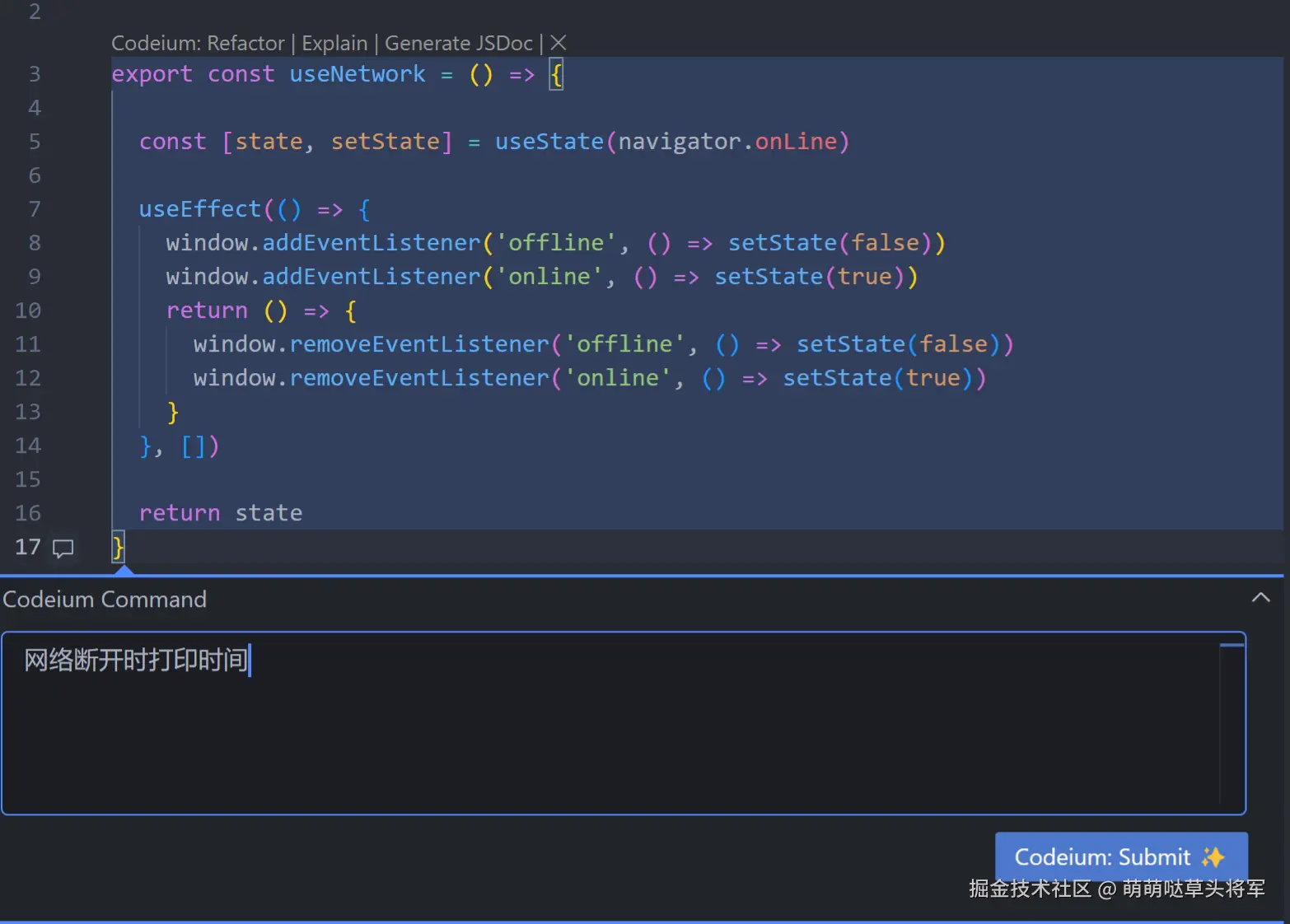Dismiss the Codeium code lens with X
The width and height of the screenshot is (1290, 924).
[x=559, y=43]
